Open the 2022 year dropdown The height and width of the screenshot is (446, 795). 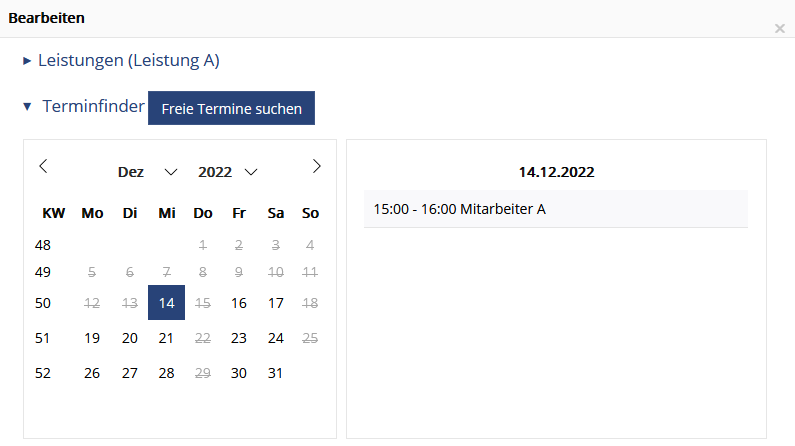tap(228, 172)
